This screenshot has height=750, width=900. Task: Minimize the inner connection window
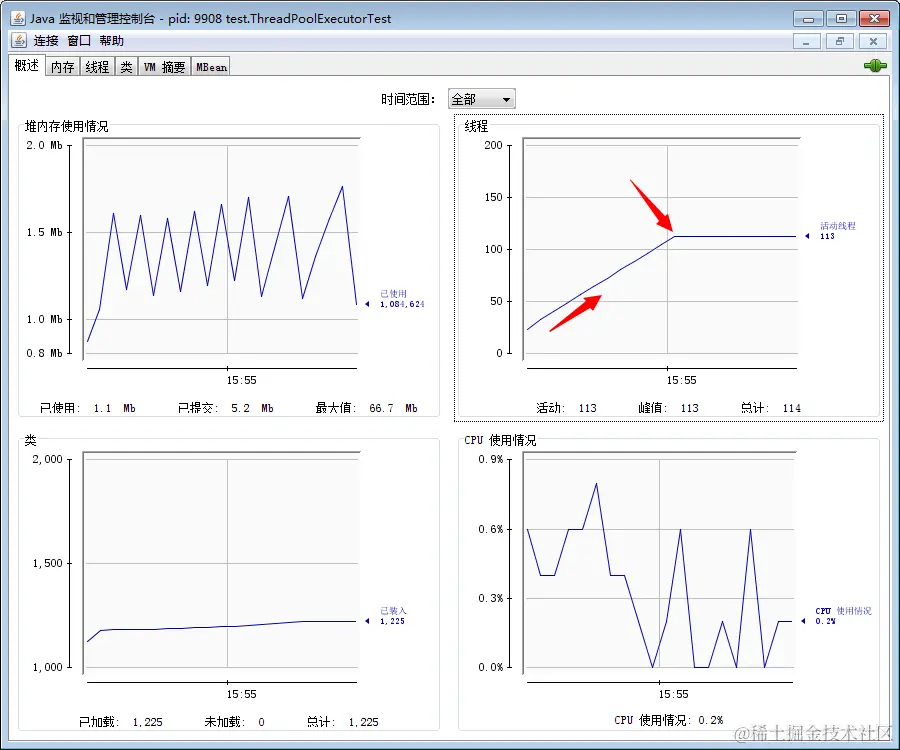click(x=807, y=41)
